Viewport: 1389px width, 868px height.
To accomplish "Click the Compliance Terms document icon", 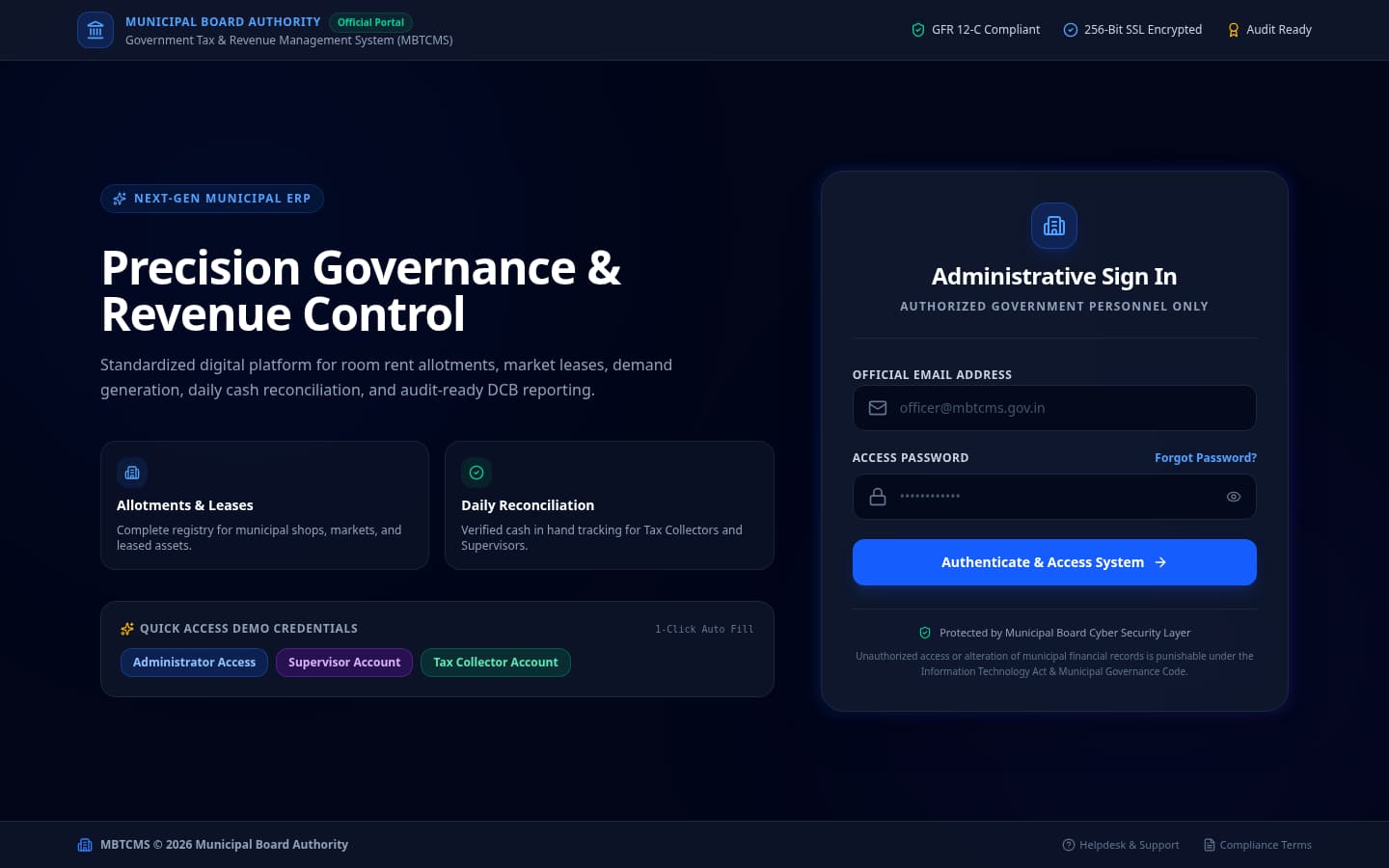I will click(1210, 845).
